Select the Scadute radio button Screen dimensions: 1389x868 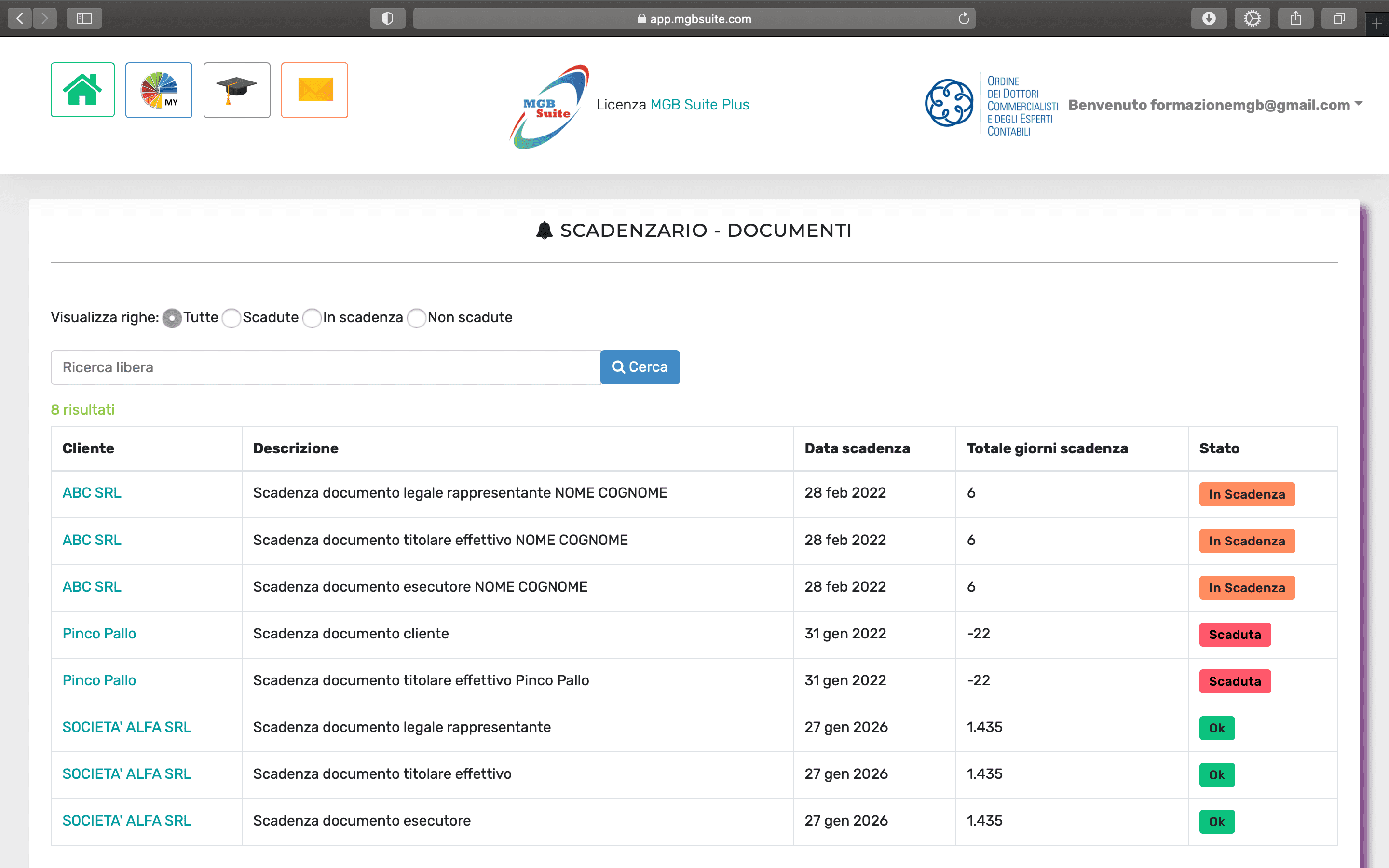[x=231, y=318]
